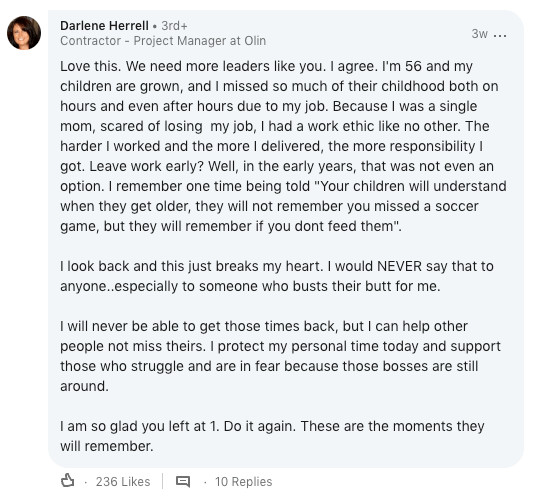The image size is (534, 499).
Task: View the 236 Likes reactions list
Action: click(x=123, y=482)
